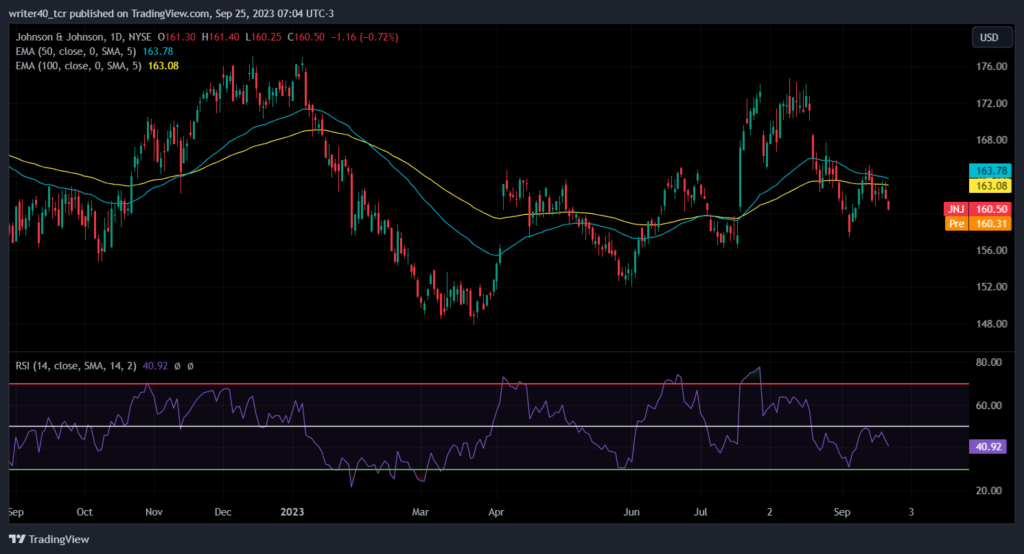Screen dimensions: 1024x554
Task: Click the 20.00 RSI axis label
Action: coord(989,491)
